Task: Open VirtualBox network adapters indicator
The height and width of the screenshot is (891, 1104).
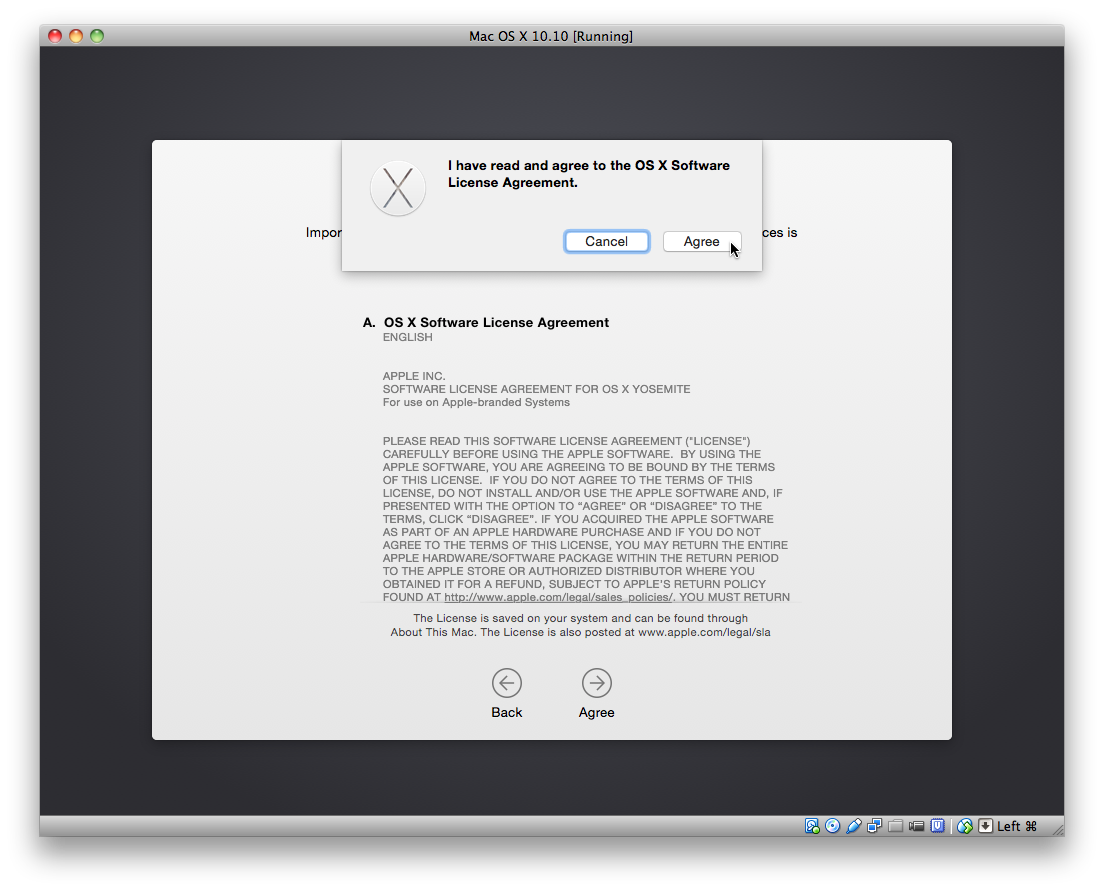Action: [x=874, y=825]
